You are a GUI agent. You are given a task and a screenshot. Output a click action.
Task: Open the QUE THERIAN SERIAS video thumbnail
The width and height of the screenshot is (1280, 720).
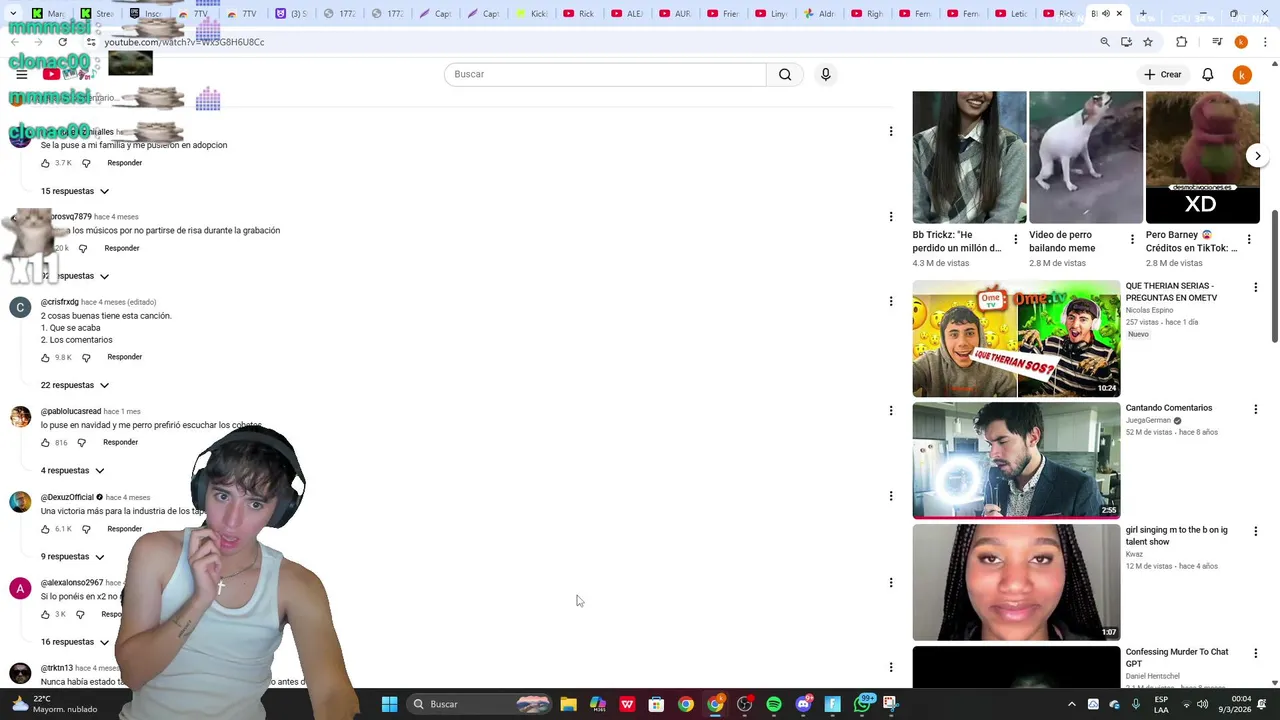(x=1016, y=339)
